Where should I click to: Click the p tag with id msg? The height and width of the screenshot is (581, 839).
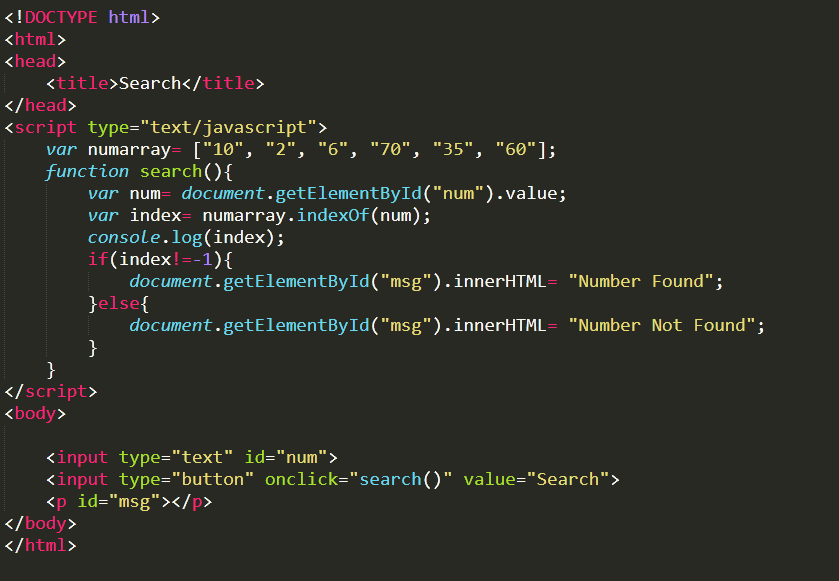129,502
